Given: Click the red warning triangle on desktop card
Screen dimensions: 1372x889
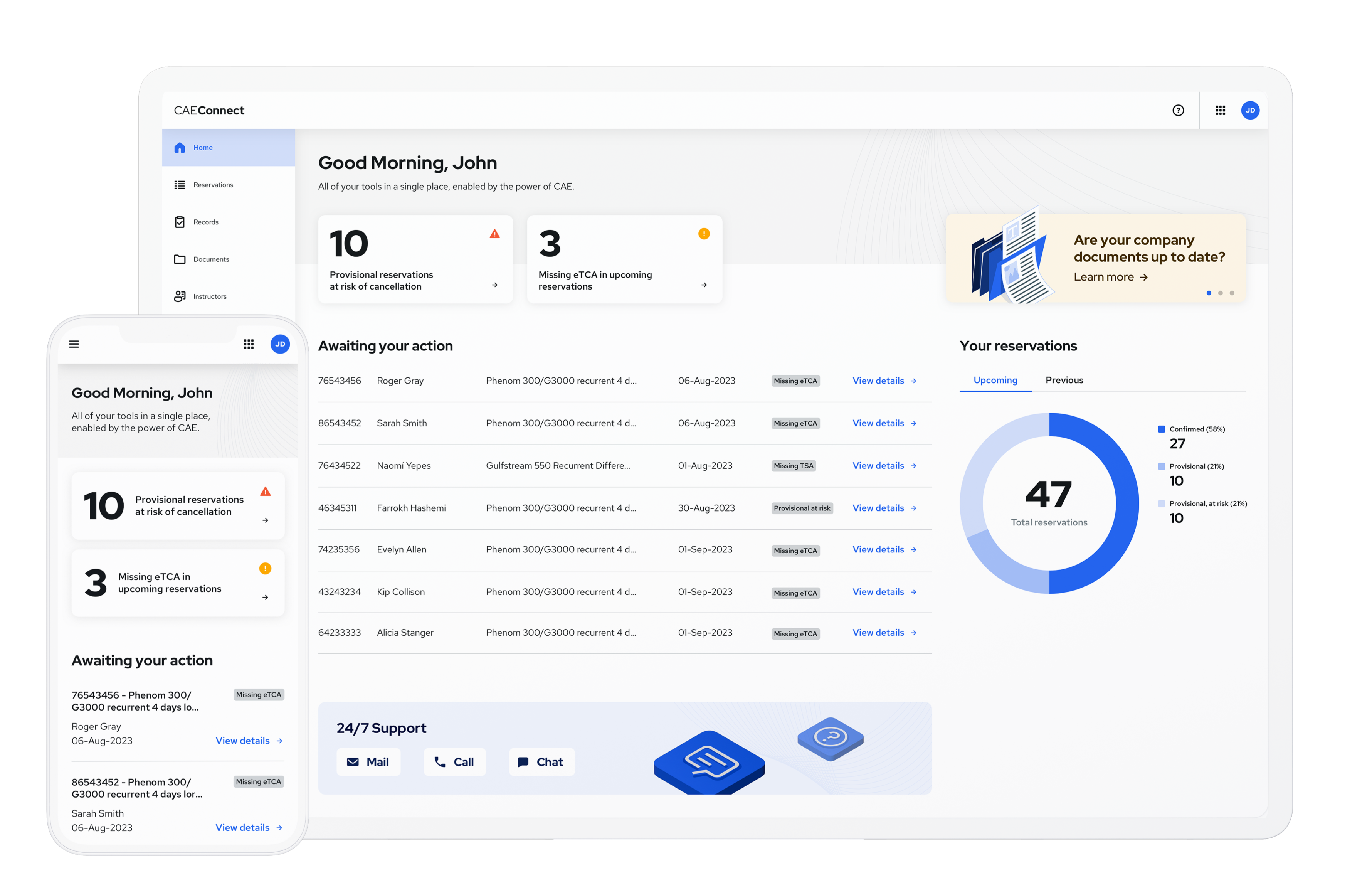Looking at the screenshot, I should click(x=494, y=234).
